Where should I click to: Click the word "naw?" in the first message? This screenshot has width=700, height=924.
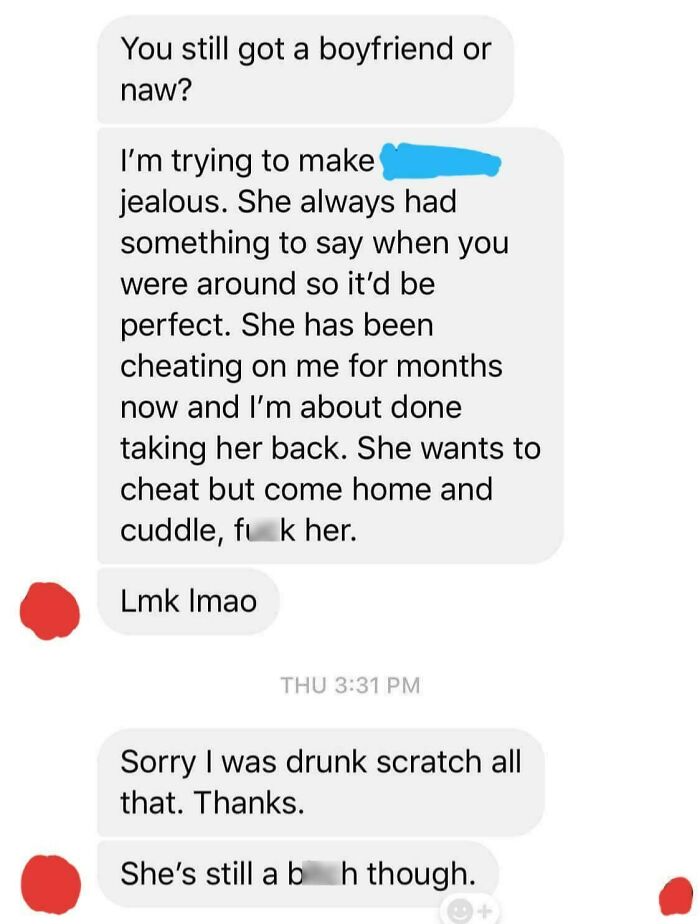point(156,91)
